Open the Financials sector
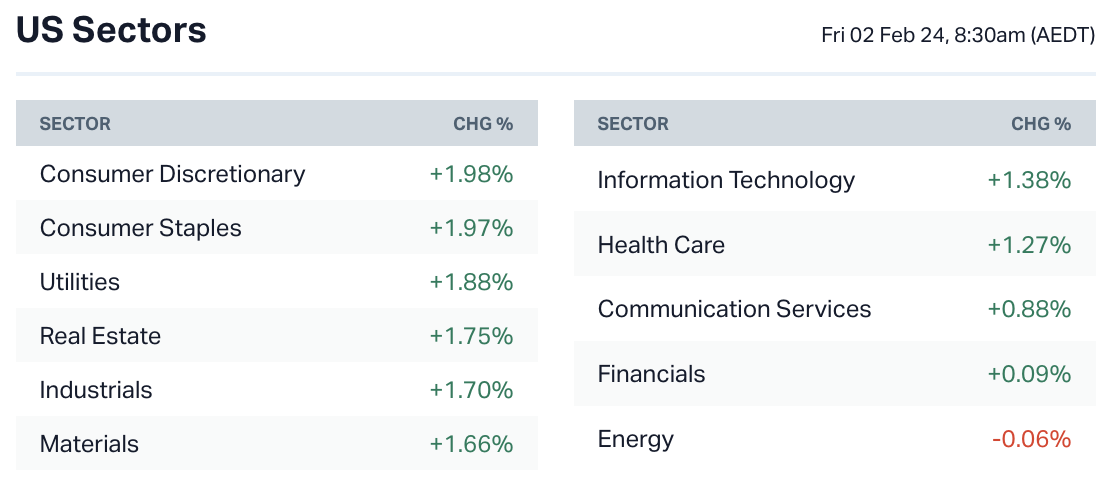The height and width of the screenshot is (494, 1100). point(651,374)
